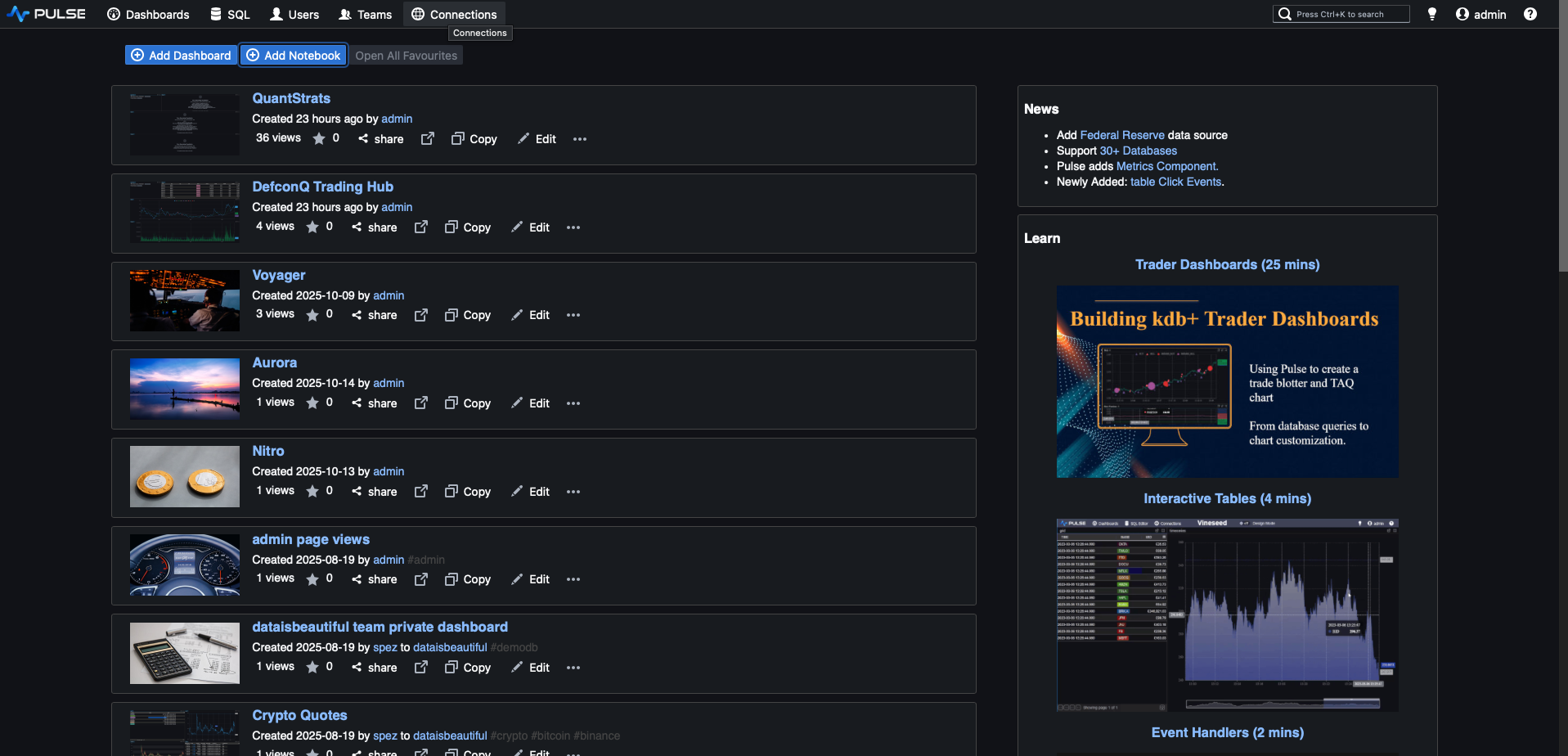1568x756 pixels.
Task: Expand more options for Nitro
Action: coord(573,491)
